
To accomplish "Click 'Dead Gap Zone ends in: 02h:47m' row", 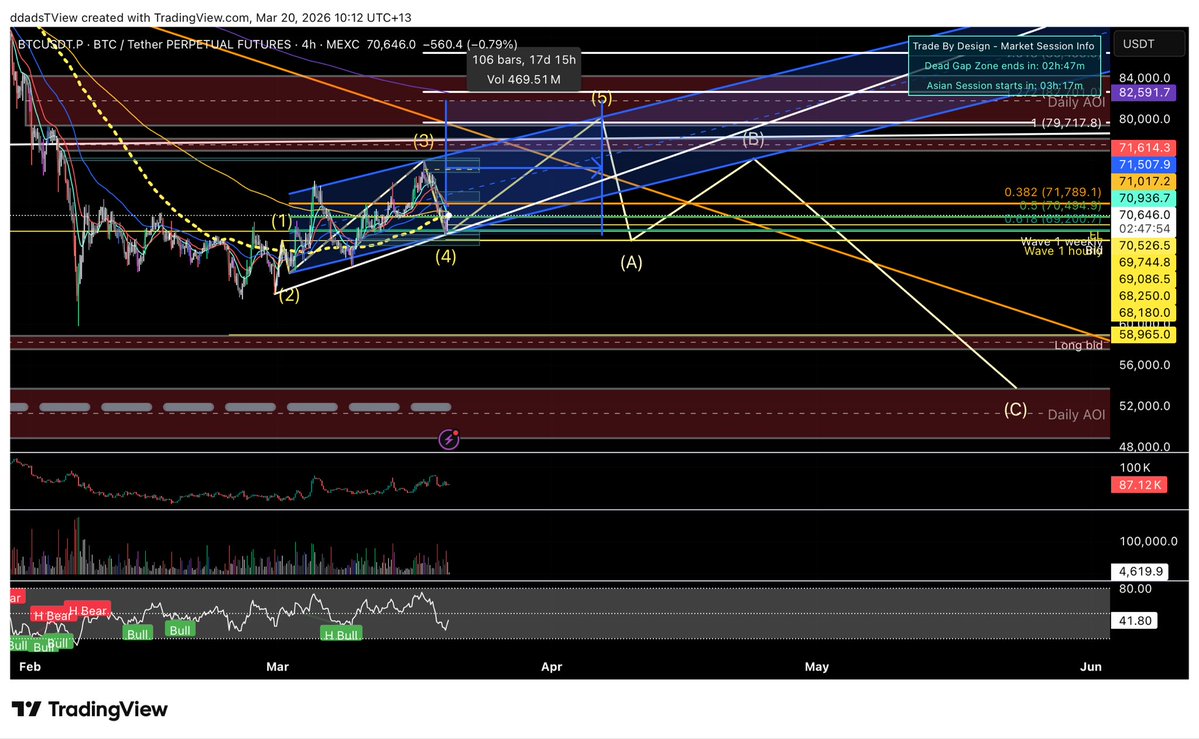I will [1004, 66].
